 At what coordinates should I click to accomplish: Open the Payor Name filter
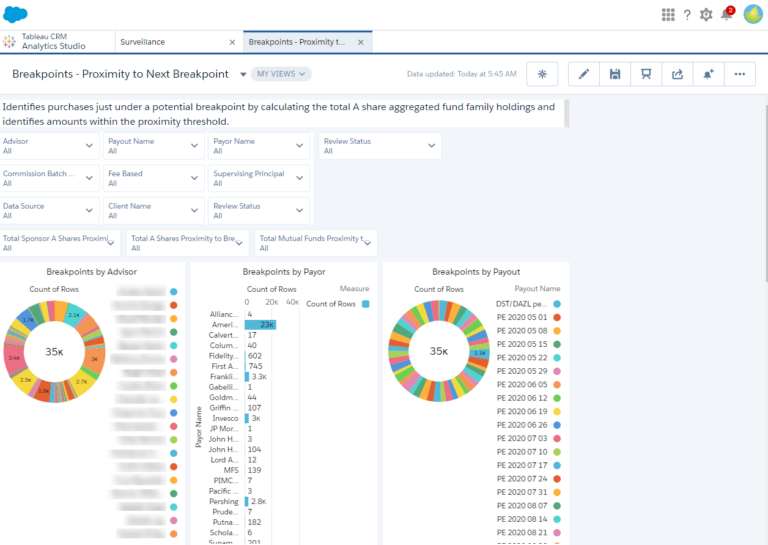[x=259, y=146]
